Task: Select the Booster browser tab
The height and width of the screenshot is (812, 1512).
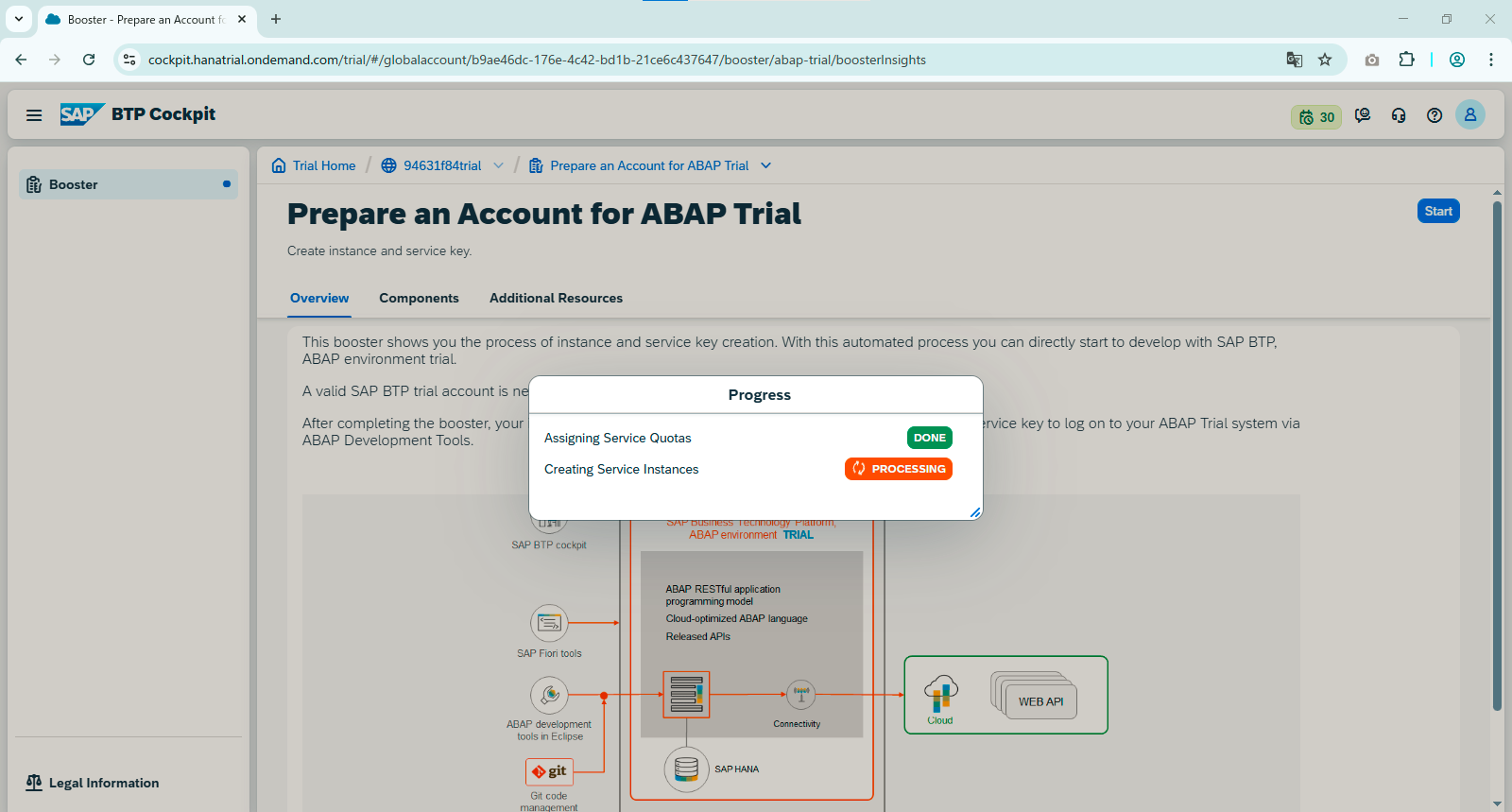Action: point(146,19)
